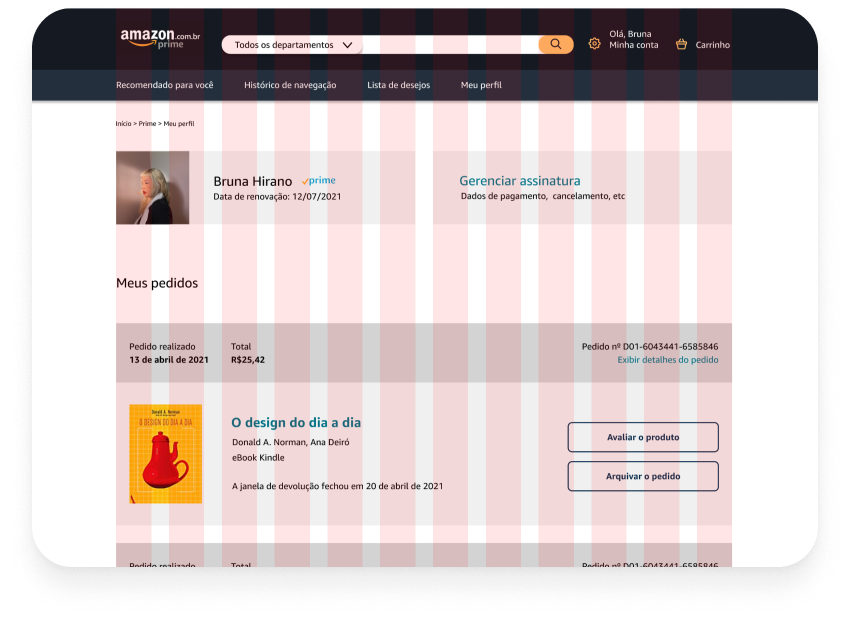
Task: Click eBook Kindle format text
Action: coord(258,458)
